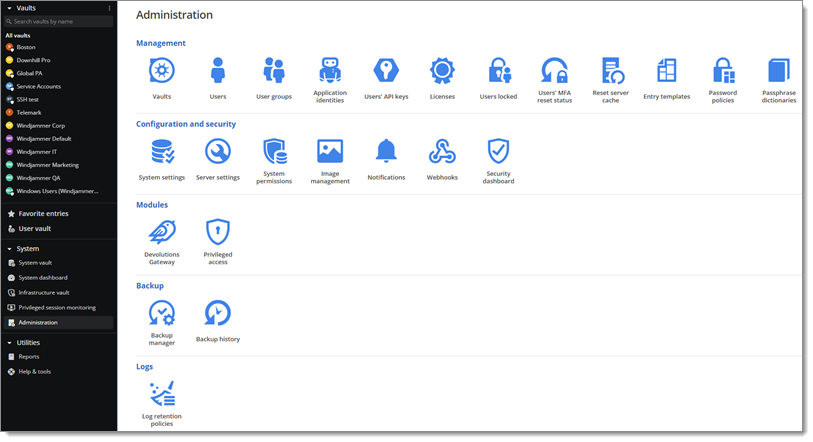Image resolution: width=813 pixels, height=442 pixels.
Task: Click the Application identities robot icon
Action: (x=330, y=72)
